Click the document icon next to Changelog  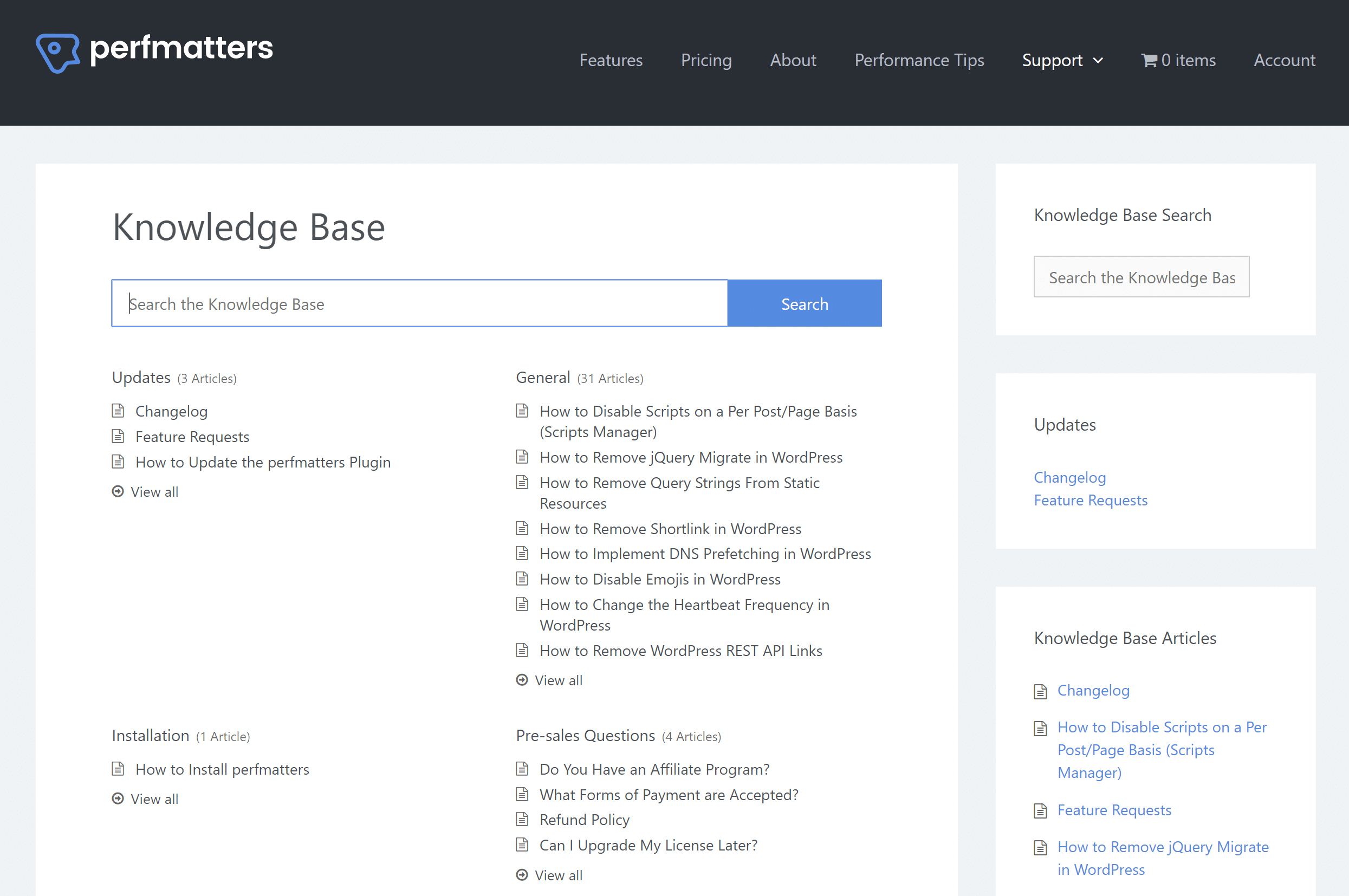119,410
